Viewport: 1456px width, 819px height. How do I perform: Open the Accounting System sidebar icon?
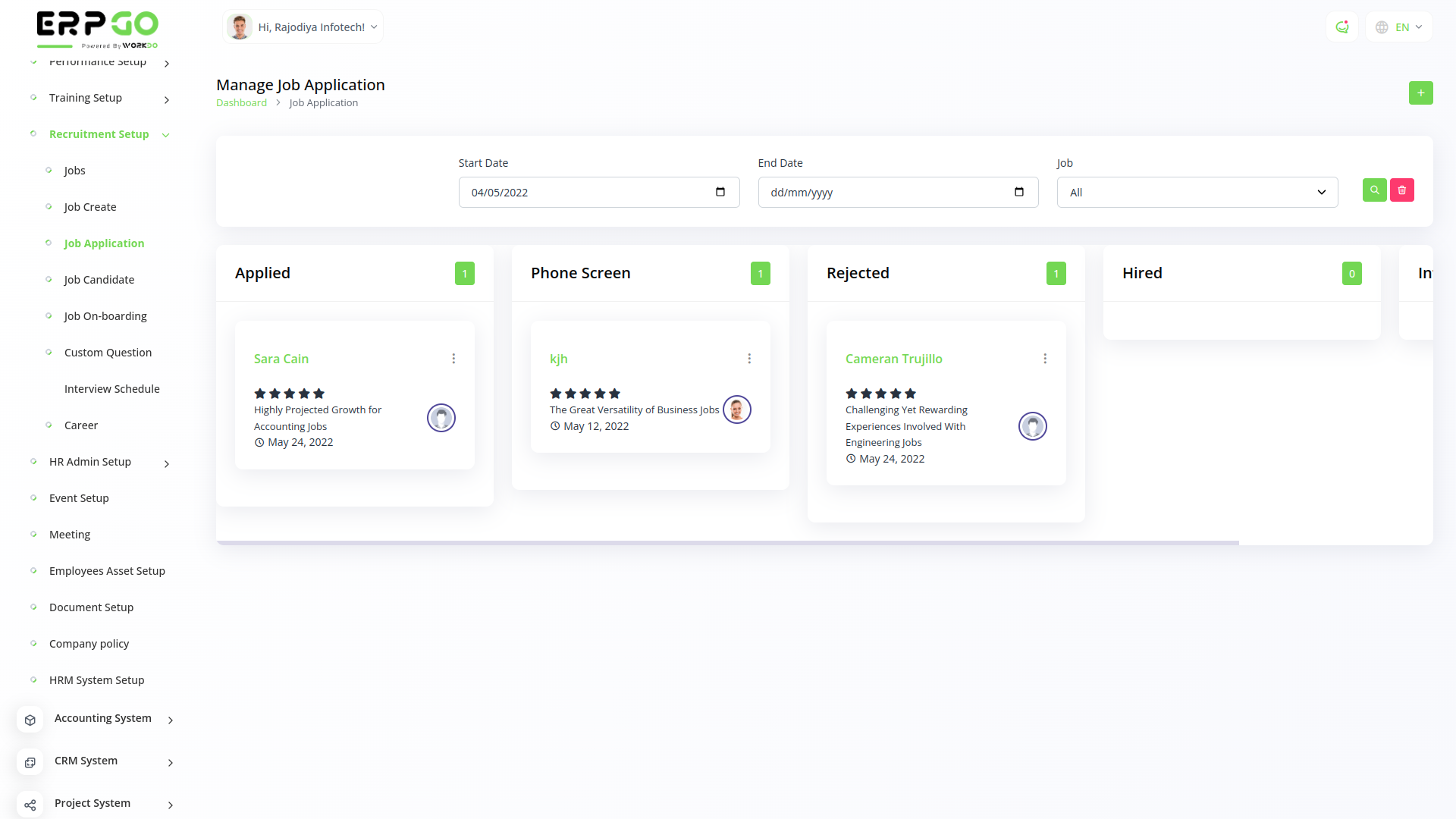pyautogui.click(x=30, y=720)
